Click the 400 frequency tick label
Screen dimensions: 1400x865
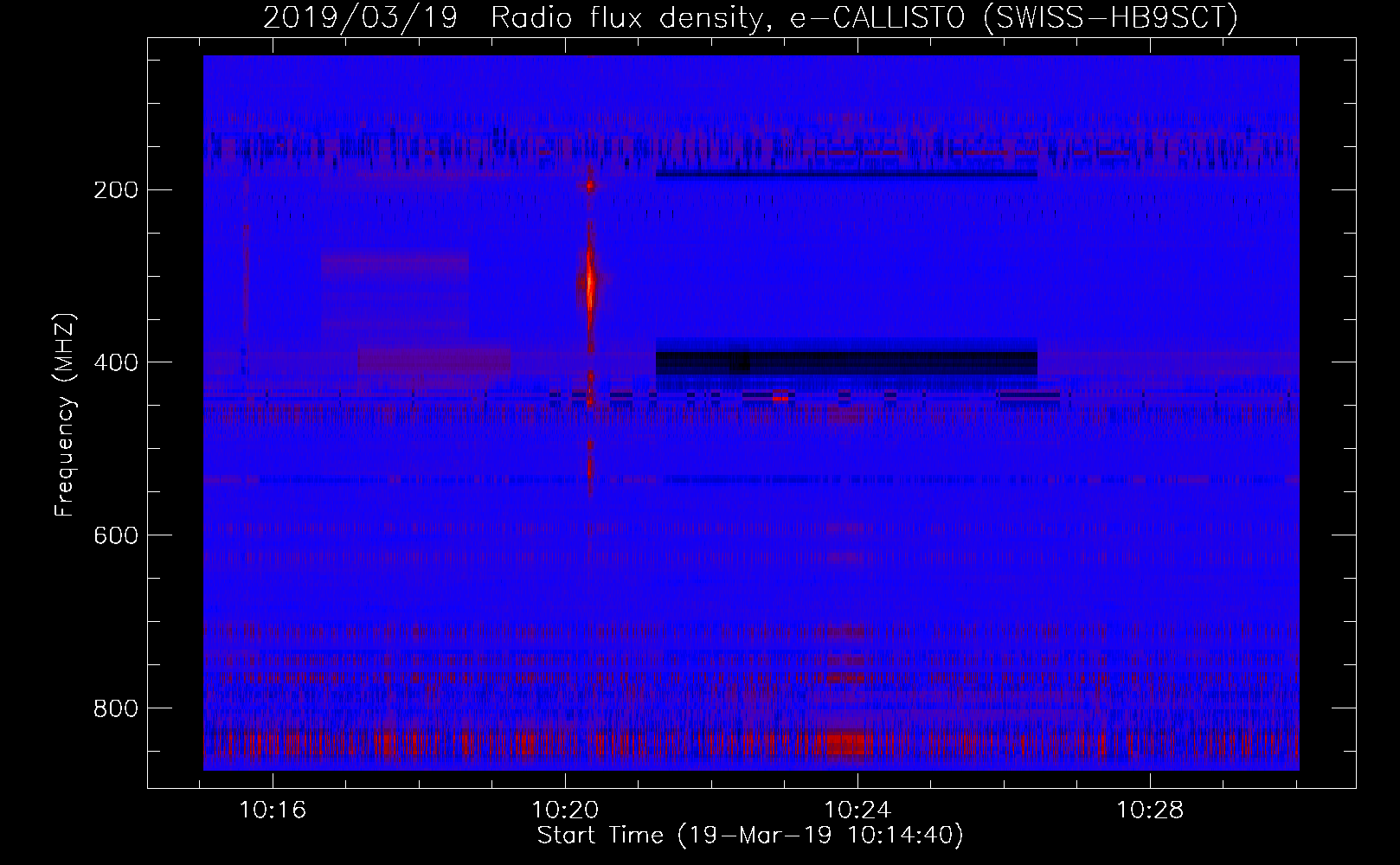[115, 362]
